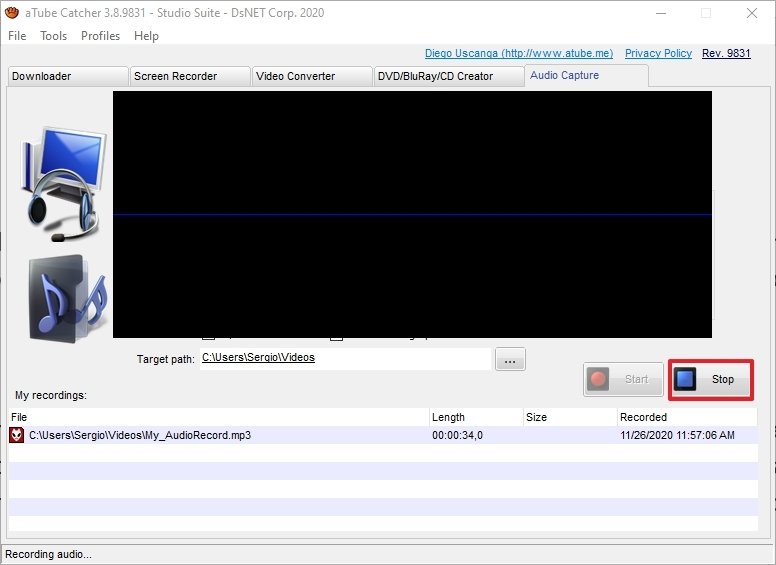Switch to the Video Converter tab
The height and width of the screenshot is (565, 776).
tap(312, 76)
